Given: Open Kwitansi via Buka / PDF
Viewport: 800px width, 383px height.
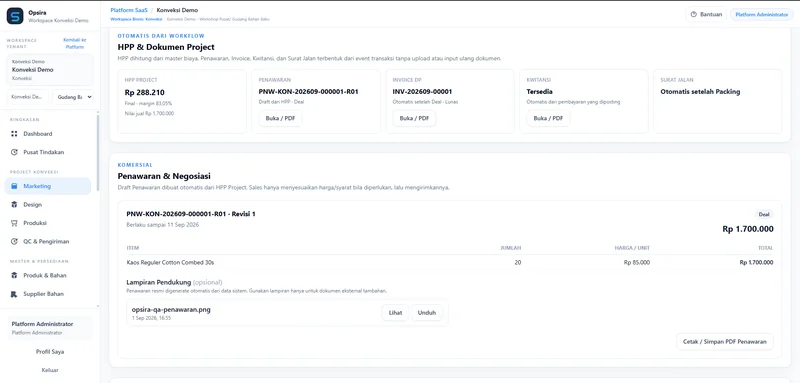Looking at the screenshot, I should pos(548,118).
